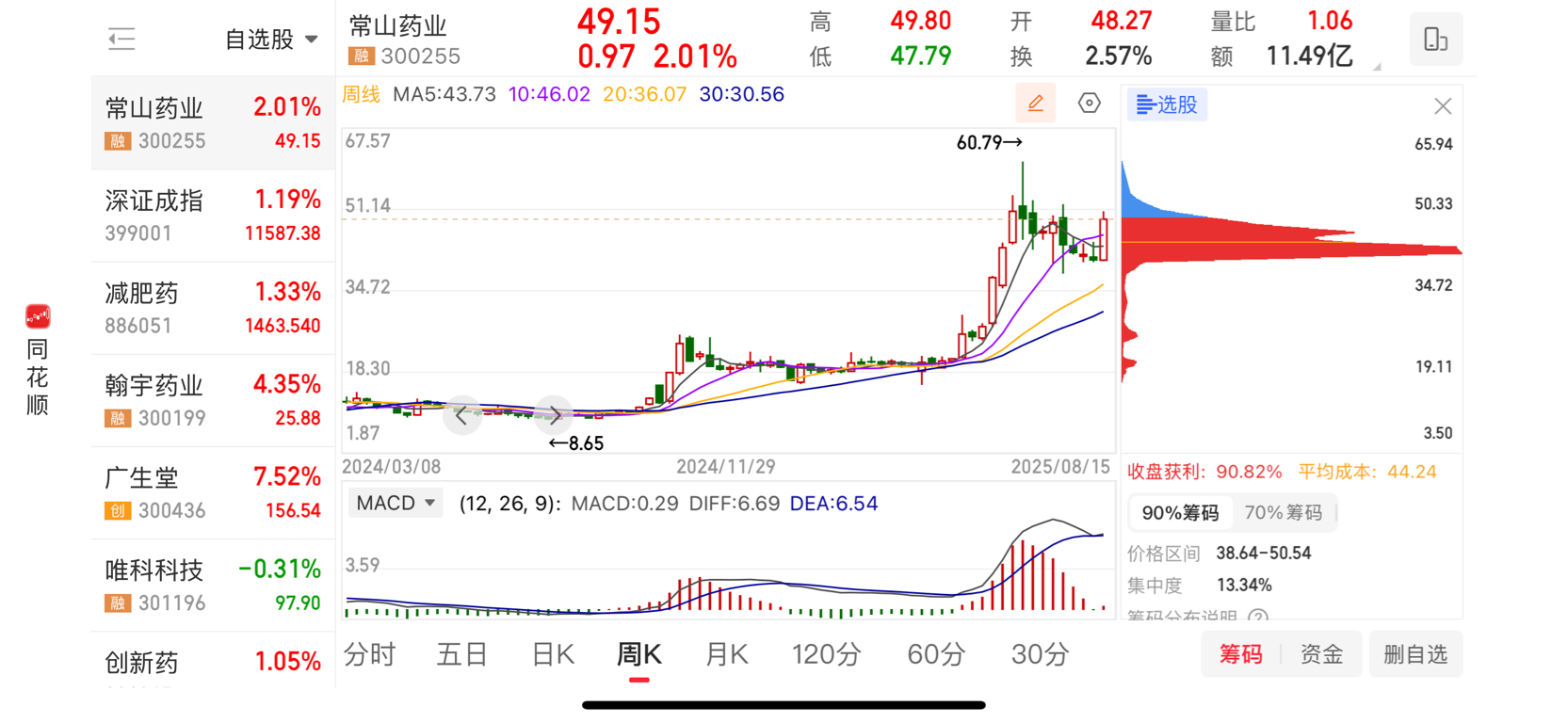
Task: Select 减肥药 sector row
Action: pos(213,308)
